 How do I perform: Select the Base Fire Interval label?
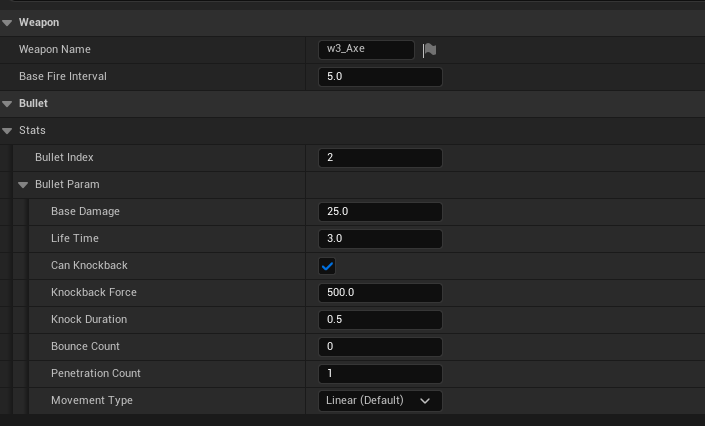62,76
